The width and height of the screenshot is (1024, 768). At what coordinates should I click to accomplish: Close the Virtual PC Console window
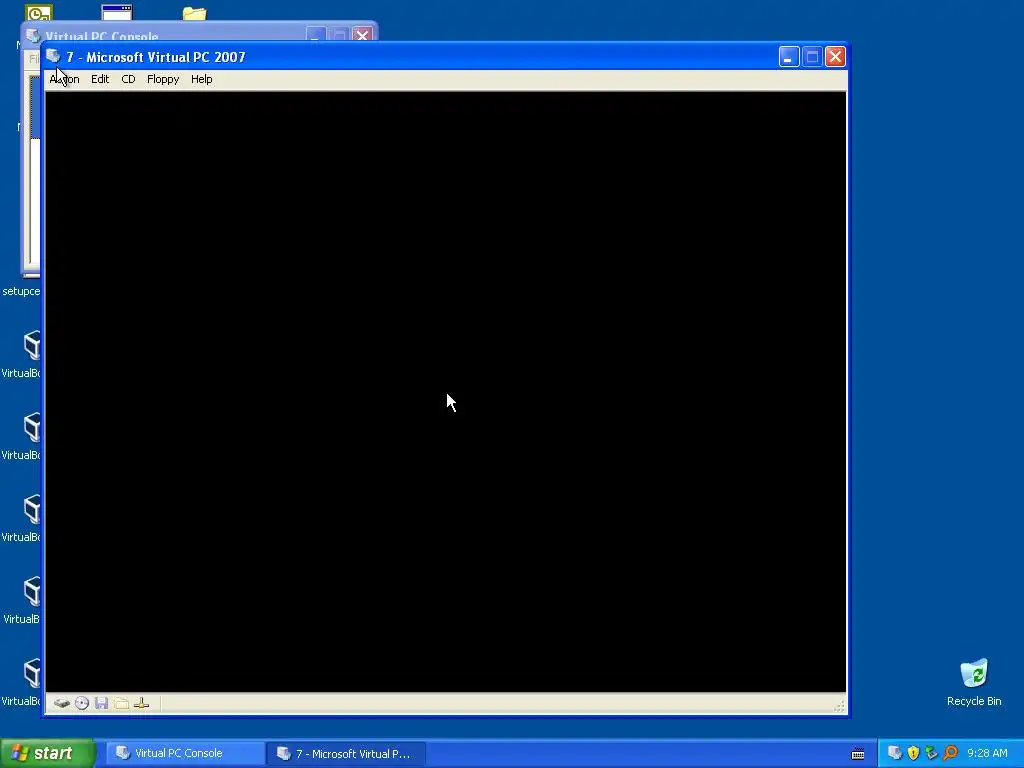pyautogui.click(x=362, y=34)
